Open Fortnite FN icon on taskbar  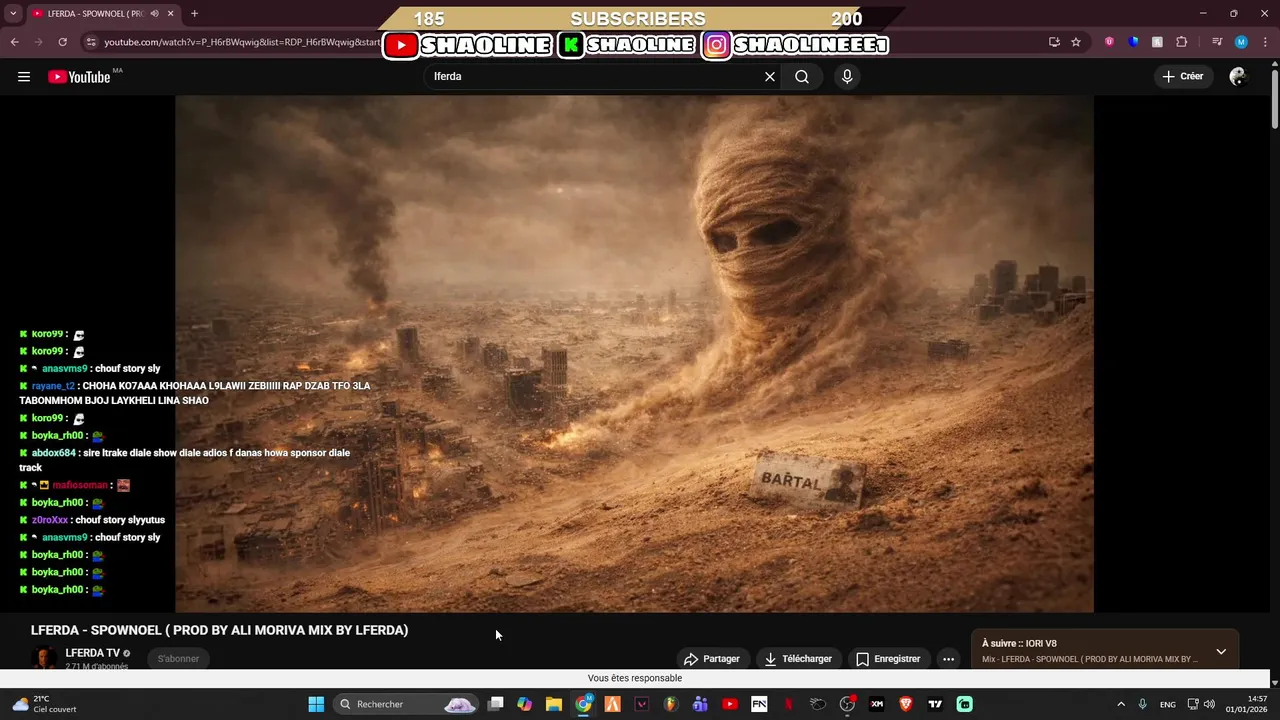tap(759, 704)
